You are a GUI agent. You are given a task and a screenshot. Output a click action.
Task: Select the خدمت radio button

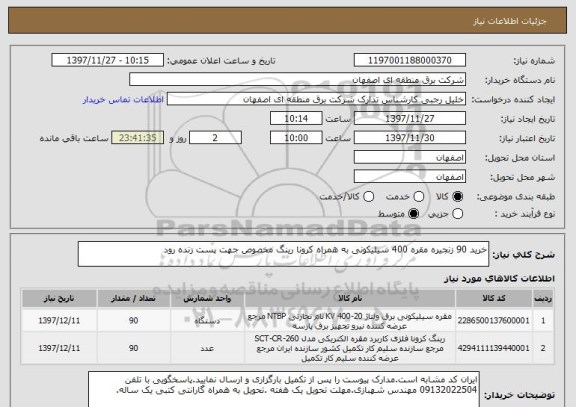(x=418, y=197)
